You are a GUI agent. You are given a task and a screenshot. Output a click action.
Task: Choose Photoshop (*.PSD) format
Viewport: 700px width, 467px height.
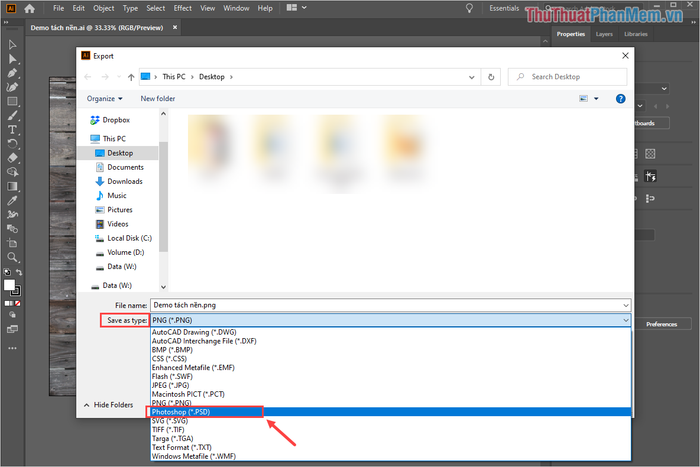pyautogui.click(x=391, y=412)
